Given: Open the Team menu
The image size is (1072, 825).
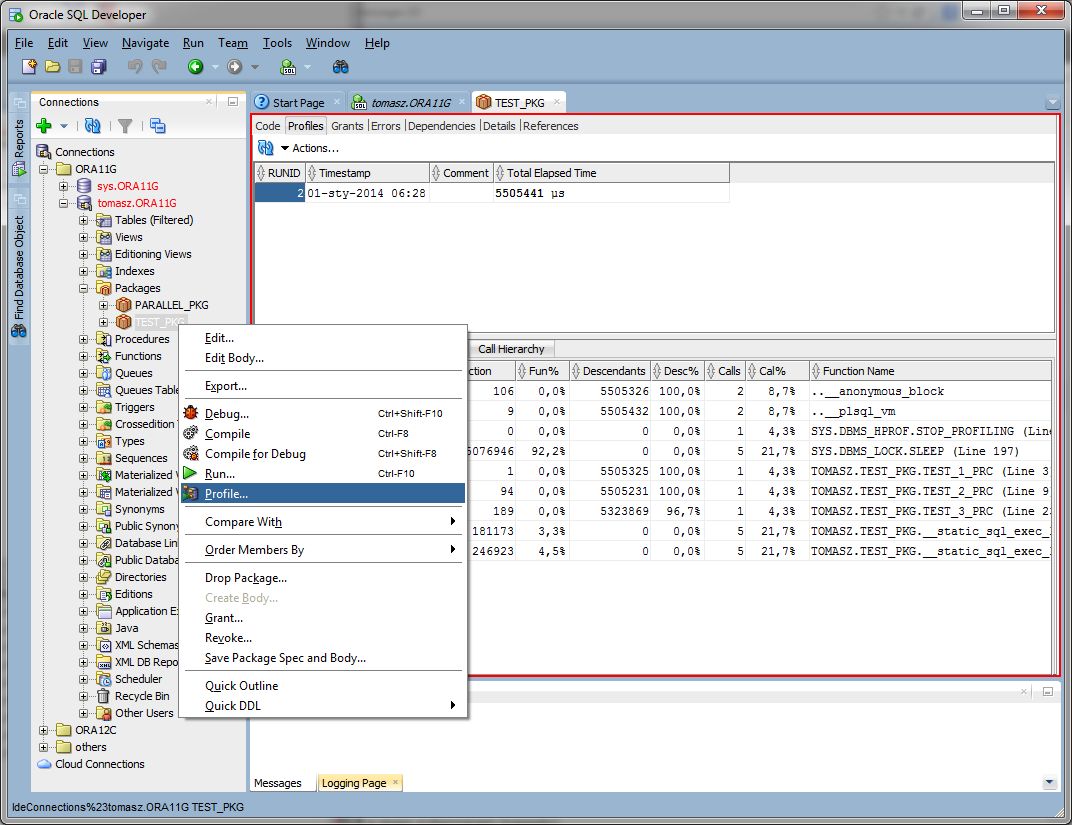Looking at the screenshot, I should 232,43.
